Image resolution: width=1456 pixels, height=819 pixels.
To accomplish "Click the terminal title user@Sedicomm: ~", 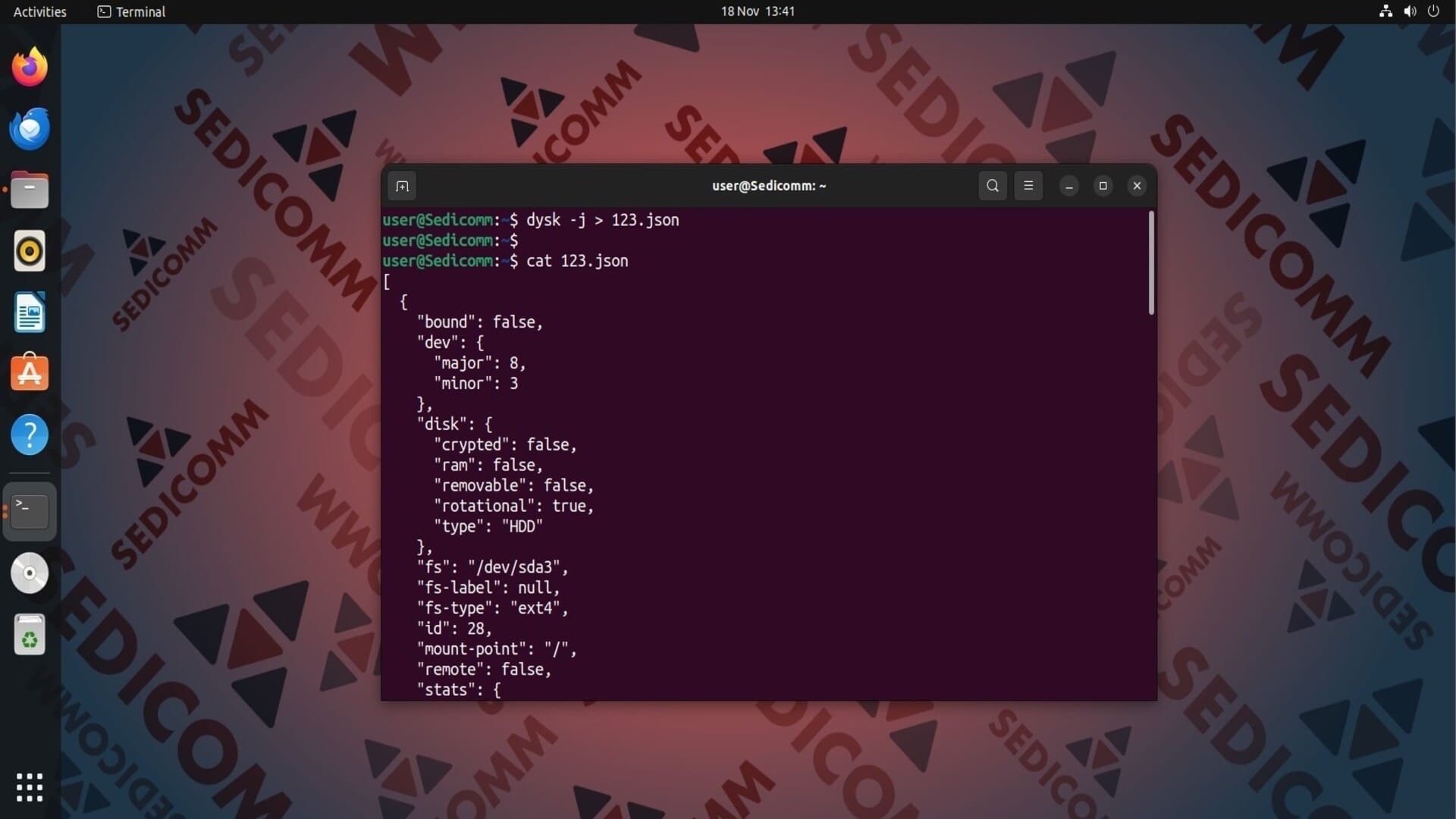I will (769, 186).
